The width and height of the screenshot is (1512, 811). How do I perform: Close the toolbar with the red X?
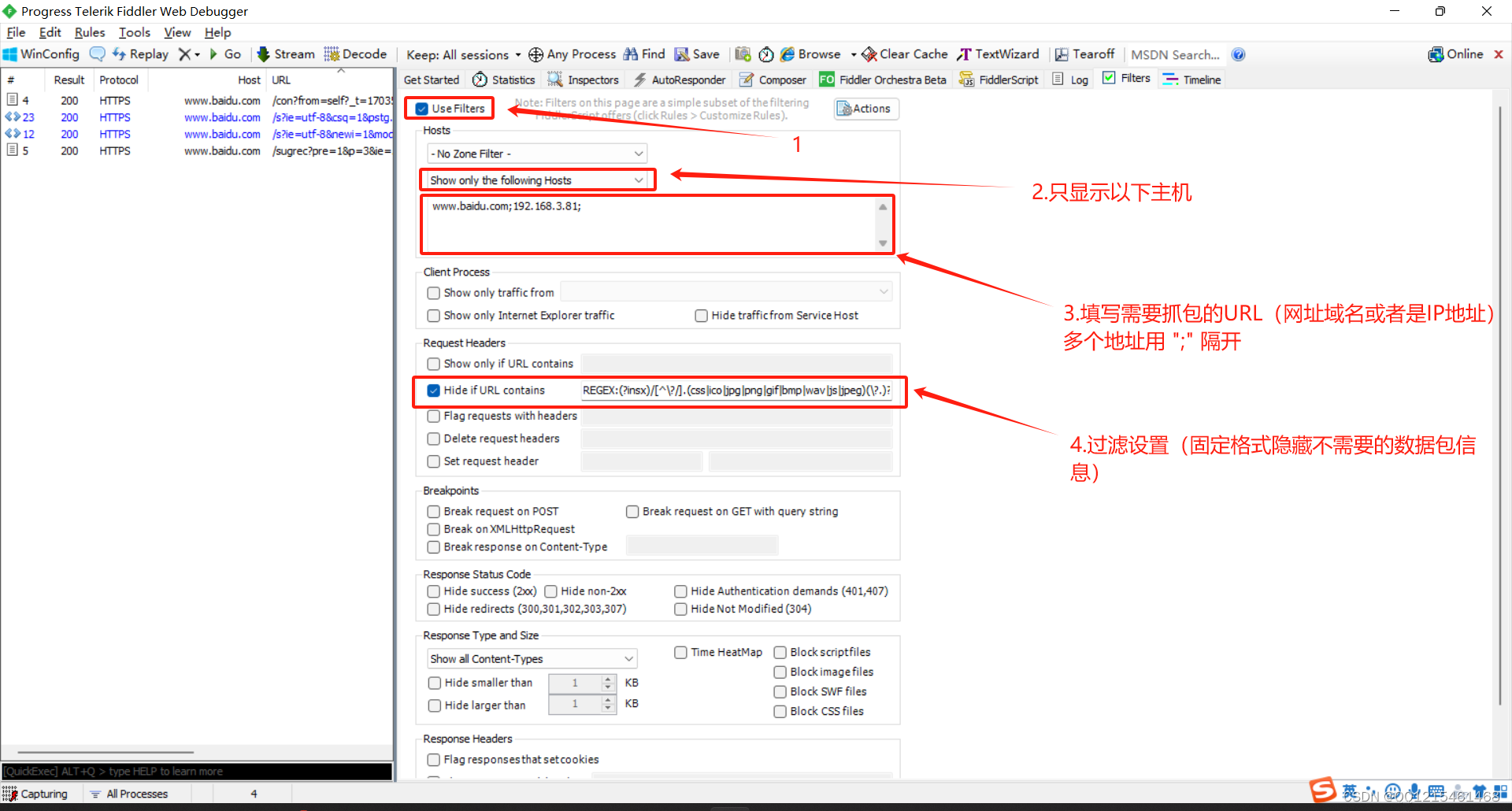click(1499, 54)
